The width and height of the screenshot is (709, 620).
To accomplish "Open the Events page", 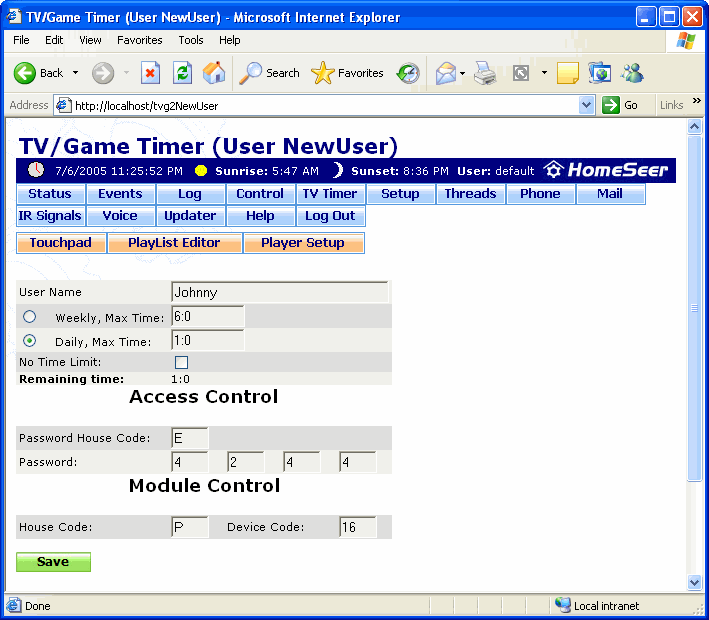I will coord(120,194).
